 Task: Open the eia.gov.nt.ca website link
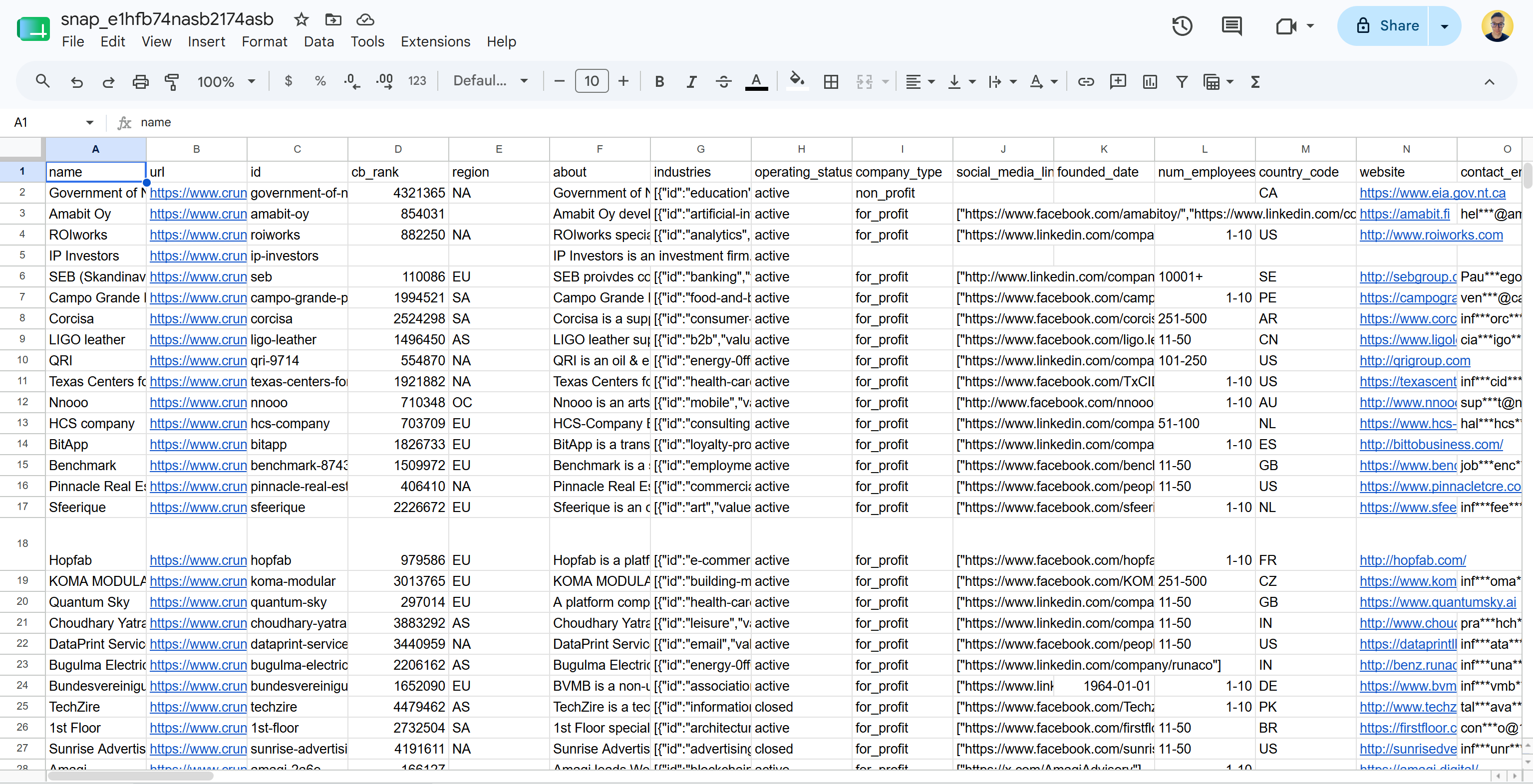coord(1433,193)
